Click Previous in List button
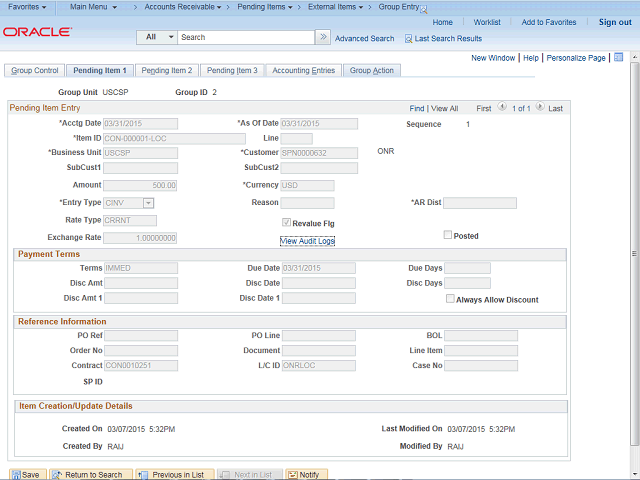Viewport: 640px width, 480px height. click(x=175, y=474)
